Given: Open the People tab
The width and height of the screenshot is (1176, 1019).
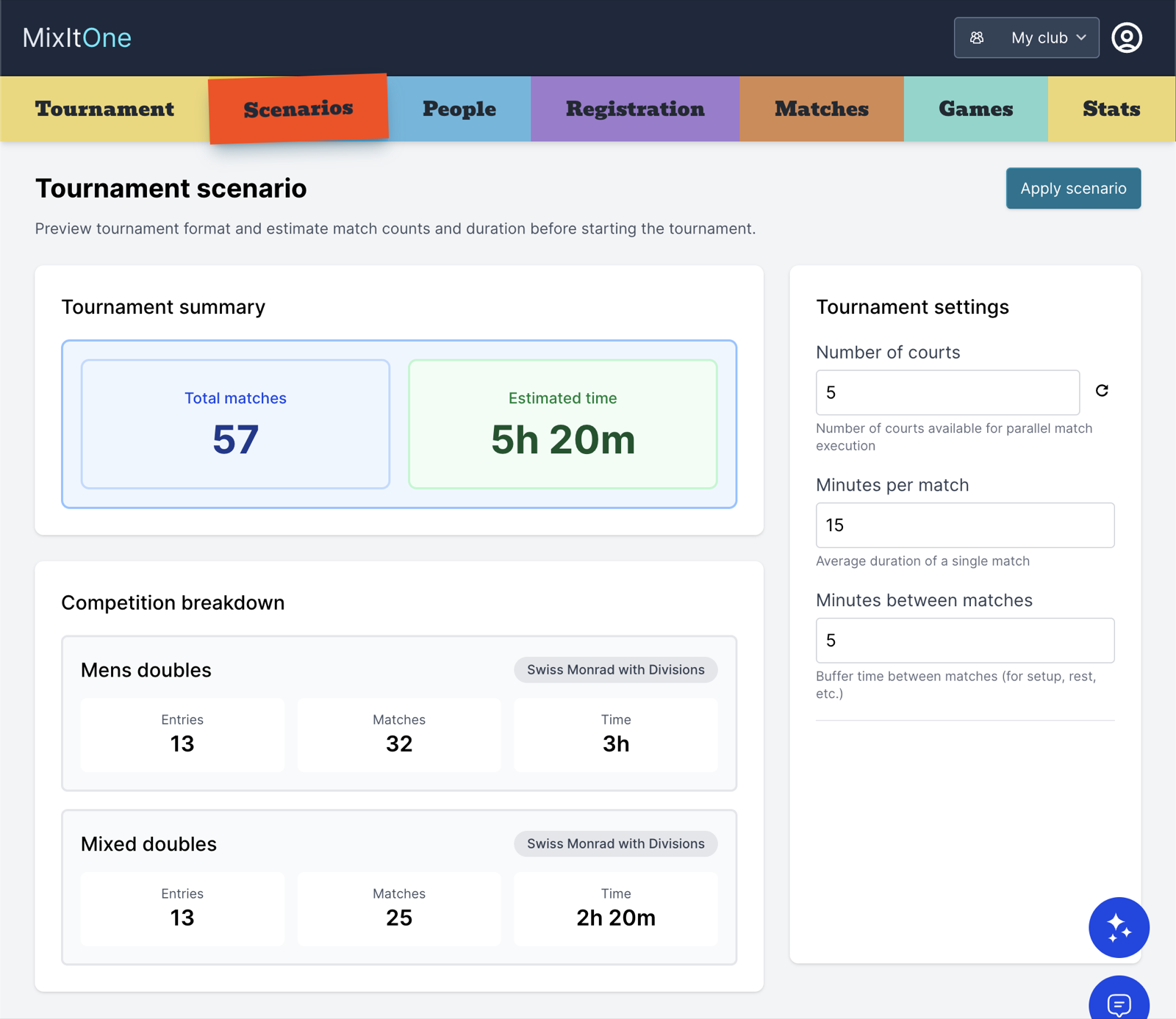Looking at the screenshot, I should pyautogui.click(x=459, y=109).
